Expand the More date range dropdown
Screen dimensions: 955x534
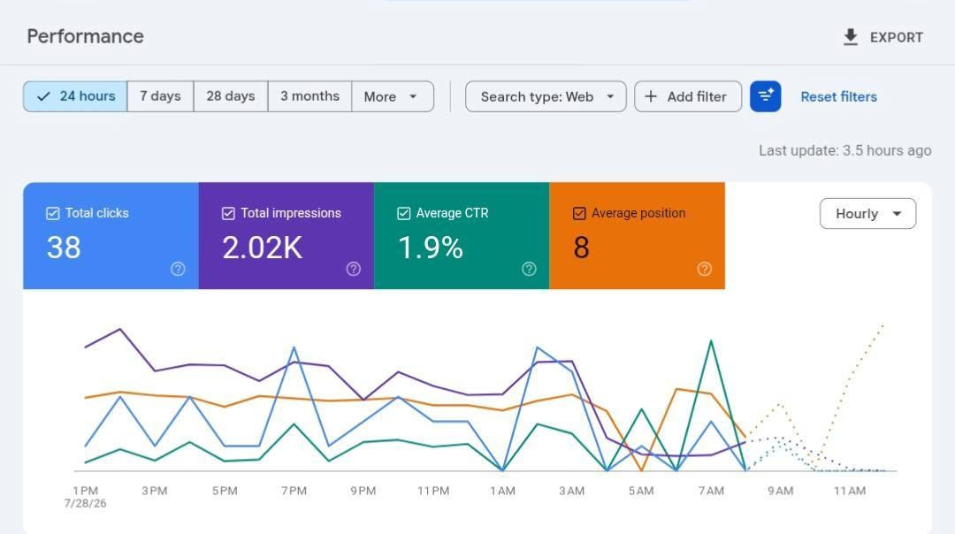[x=393, y=96]
